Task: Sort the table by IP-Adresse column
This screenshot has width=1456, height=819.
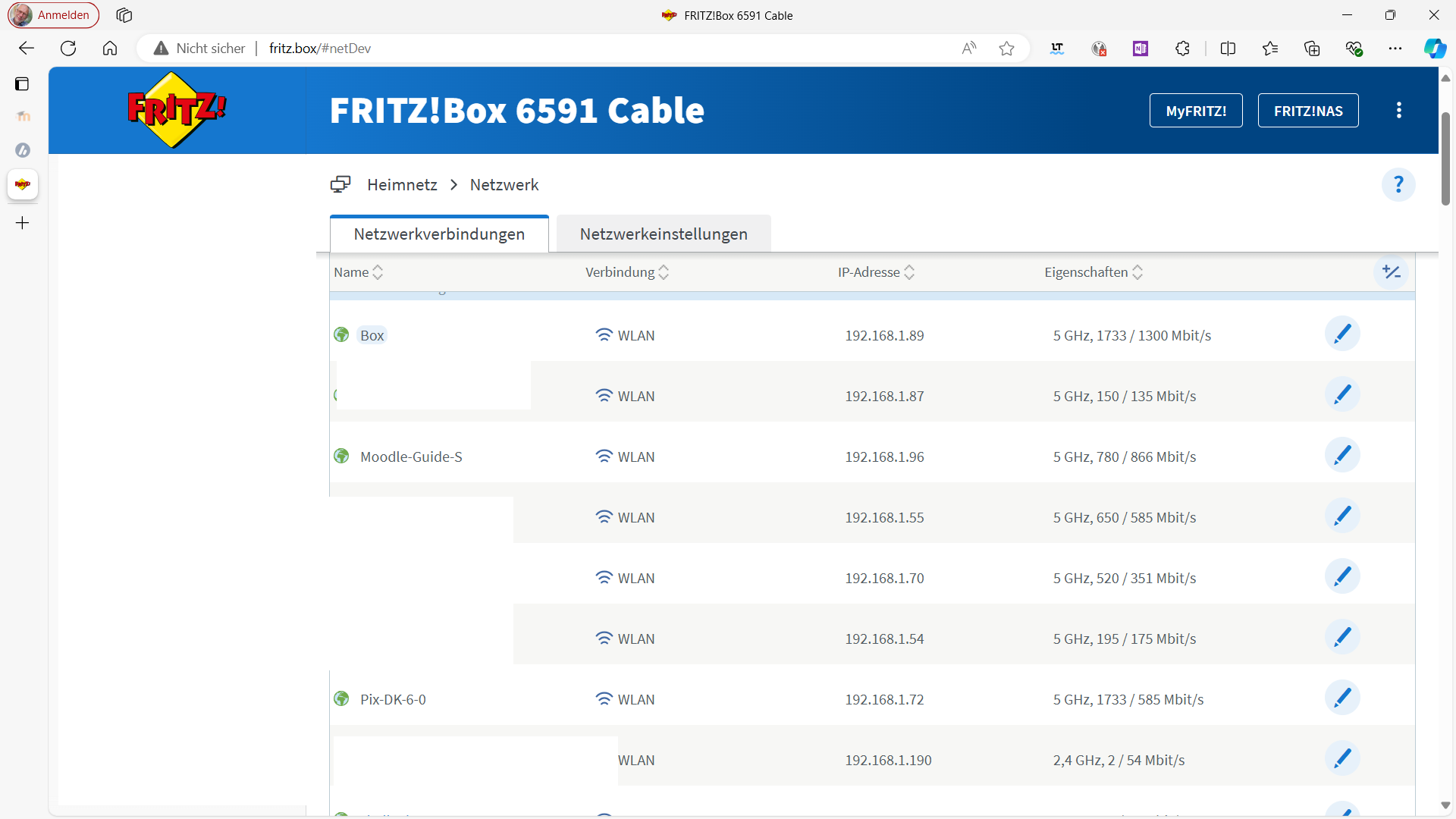Action: pyautogui.click(x=877, y=272)
